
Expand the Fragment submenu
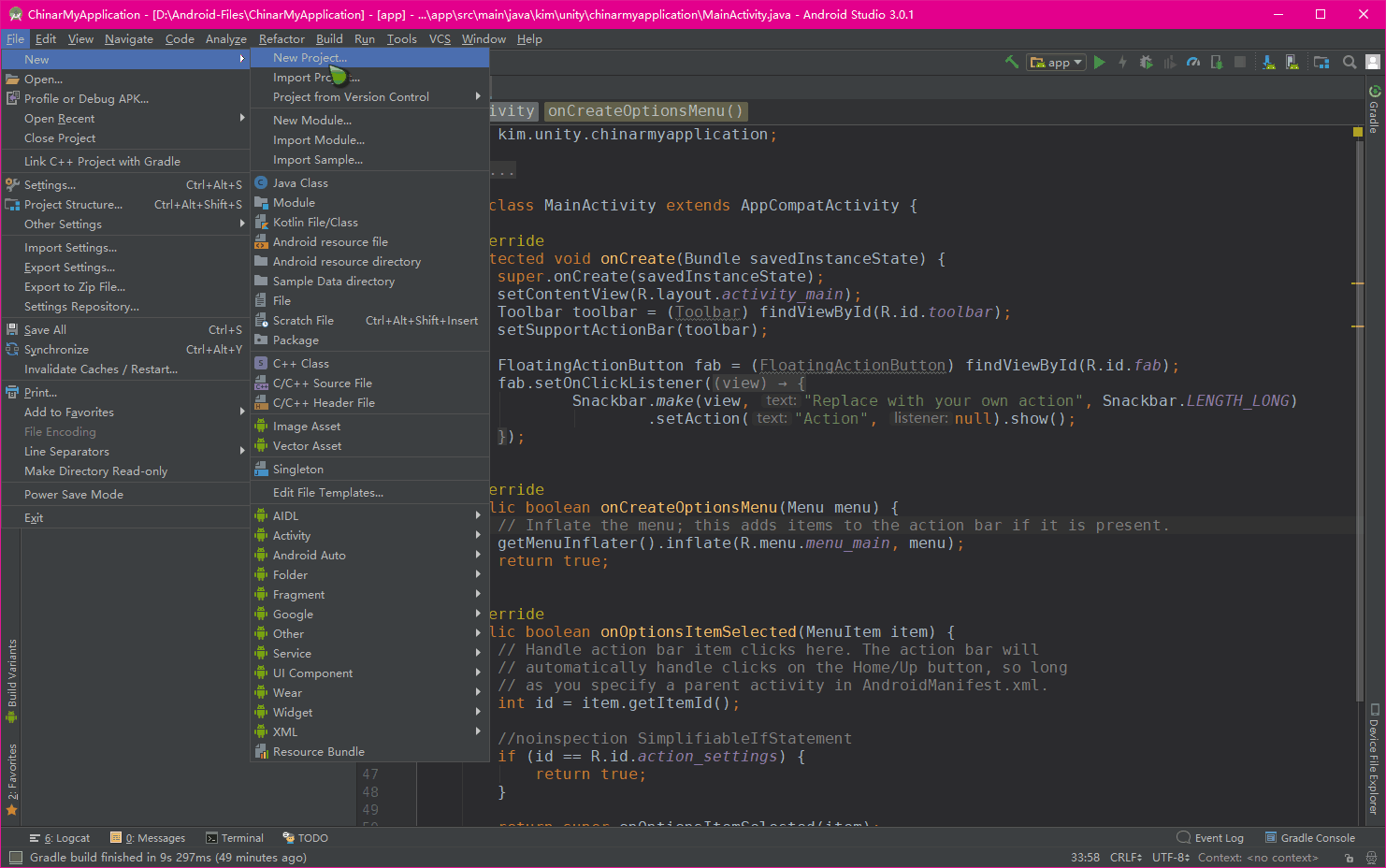point(369,594)
